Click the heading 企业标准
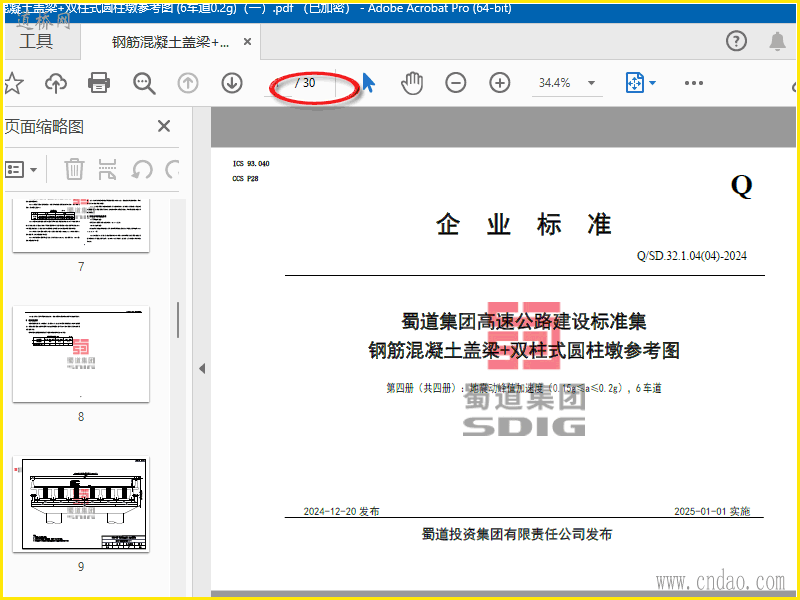The width and height of the screenshot is (800, 600). click(524, 224)
